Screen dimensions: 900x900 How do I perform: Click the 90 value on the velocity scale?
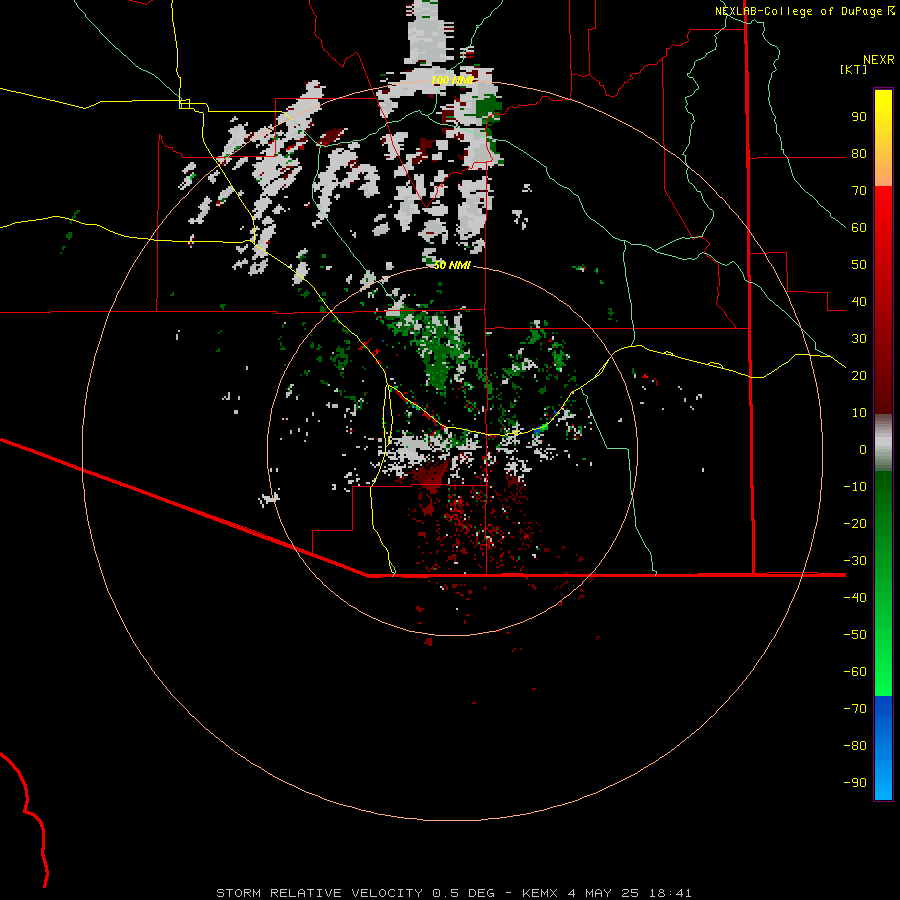pyautogui.click(x=859, y=117)
